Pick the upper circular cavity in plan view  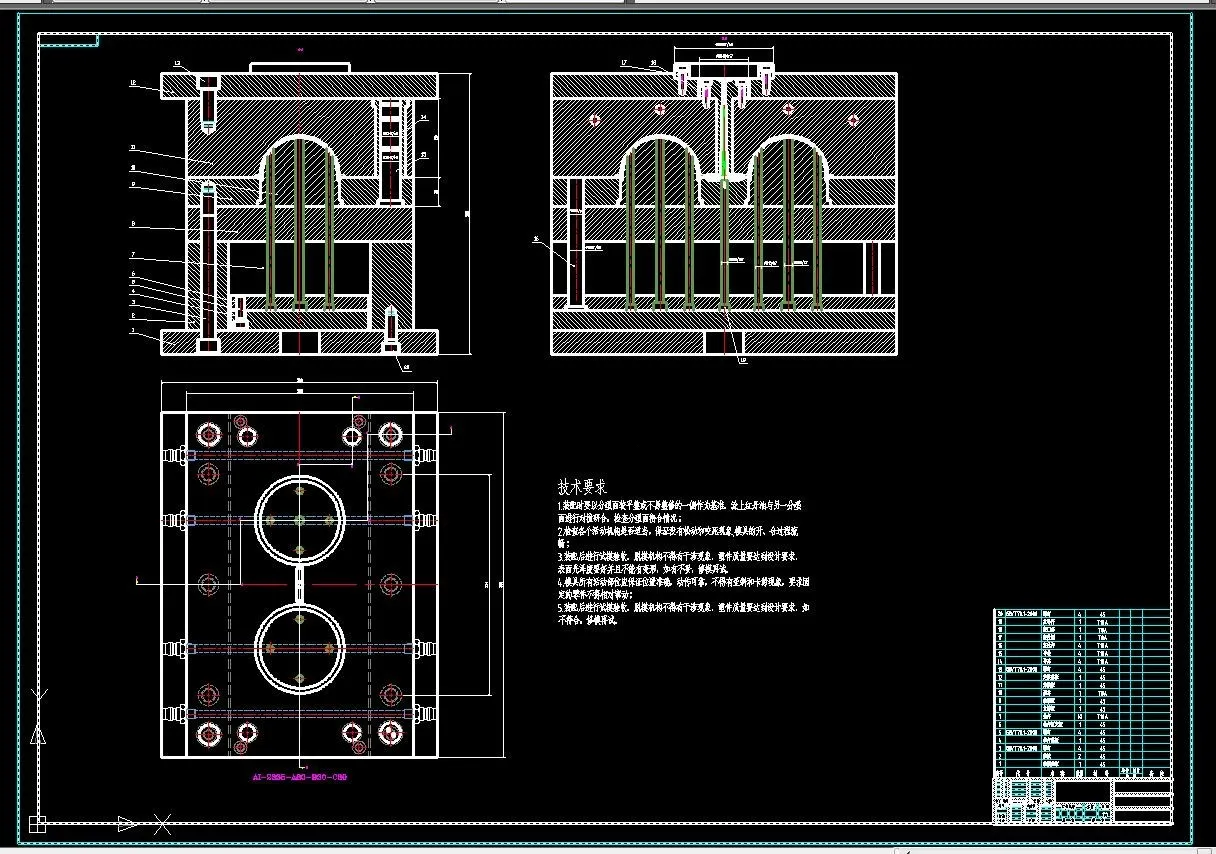(x=300, y=521)
